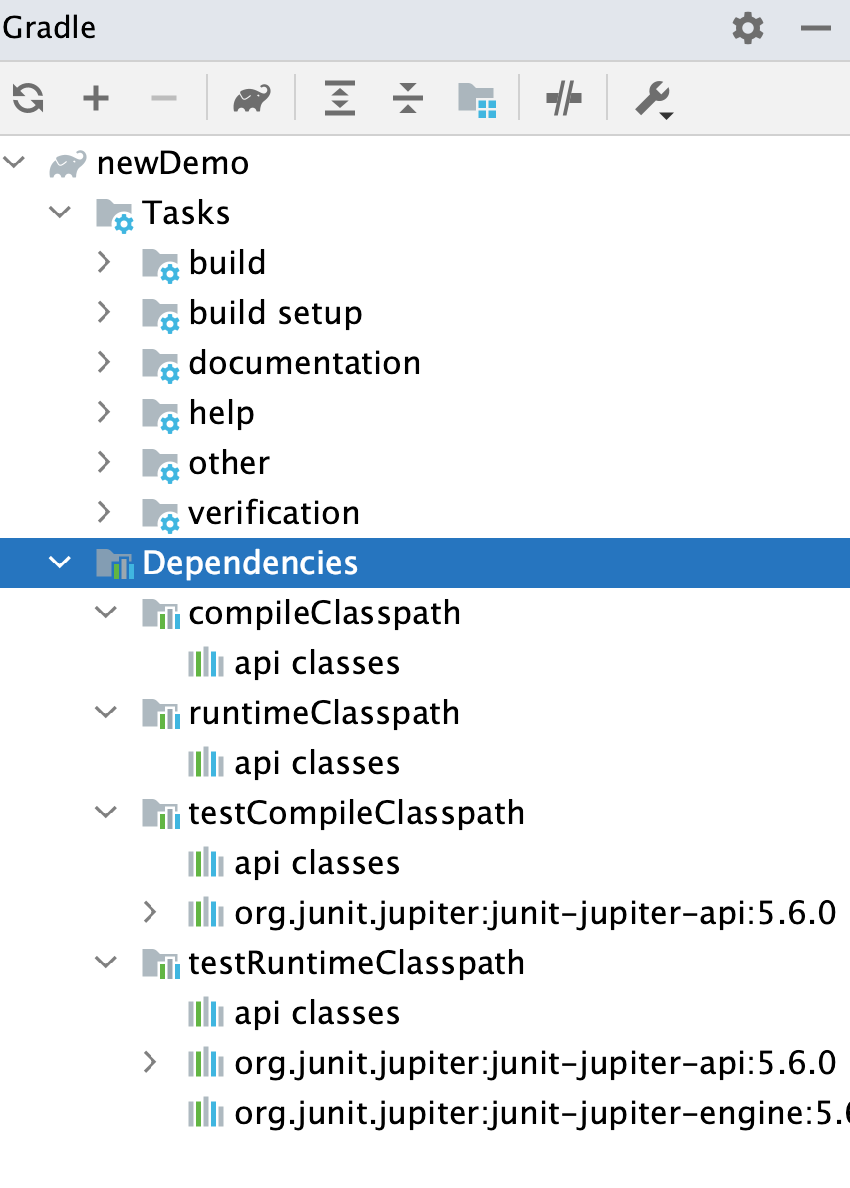Expand junit-jupiter-api under testCompileClasspath
850x1188 pixels.
coord(151,912)
